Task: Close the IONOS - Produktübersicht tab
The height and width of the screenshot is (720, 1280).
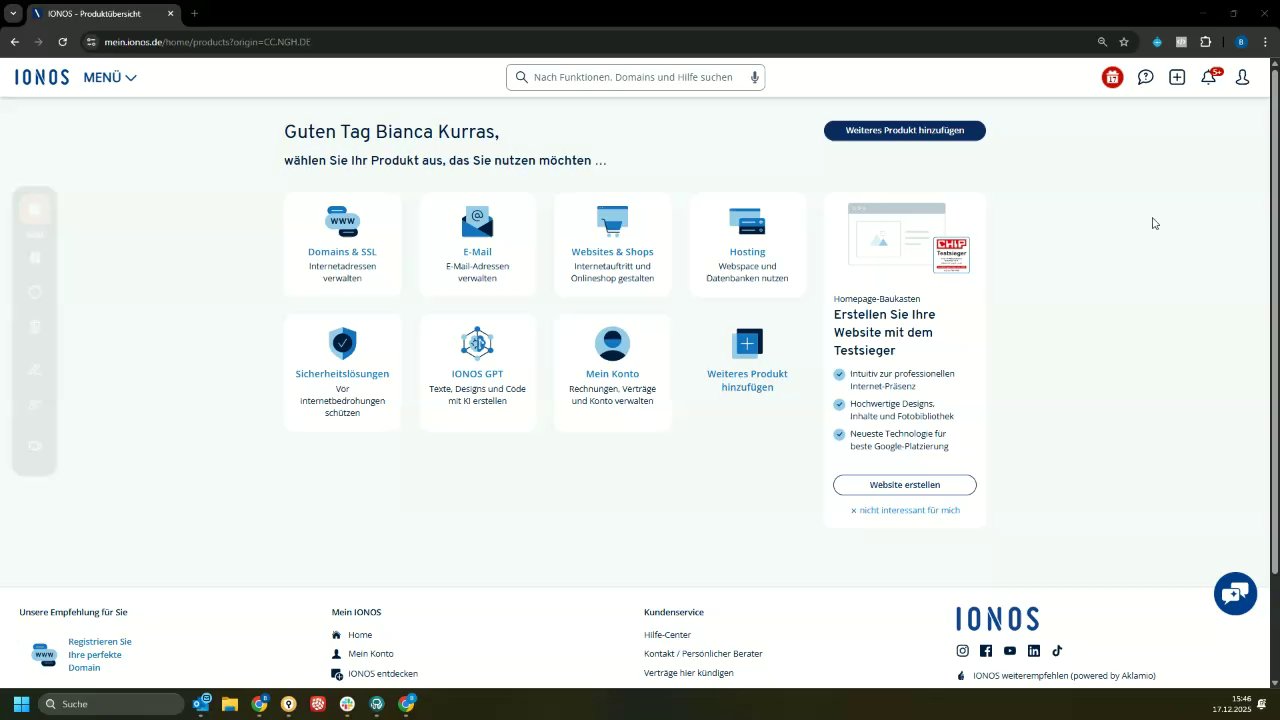Action: pyautogui.click(x=170, y=14)
